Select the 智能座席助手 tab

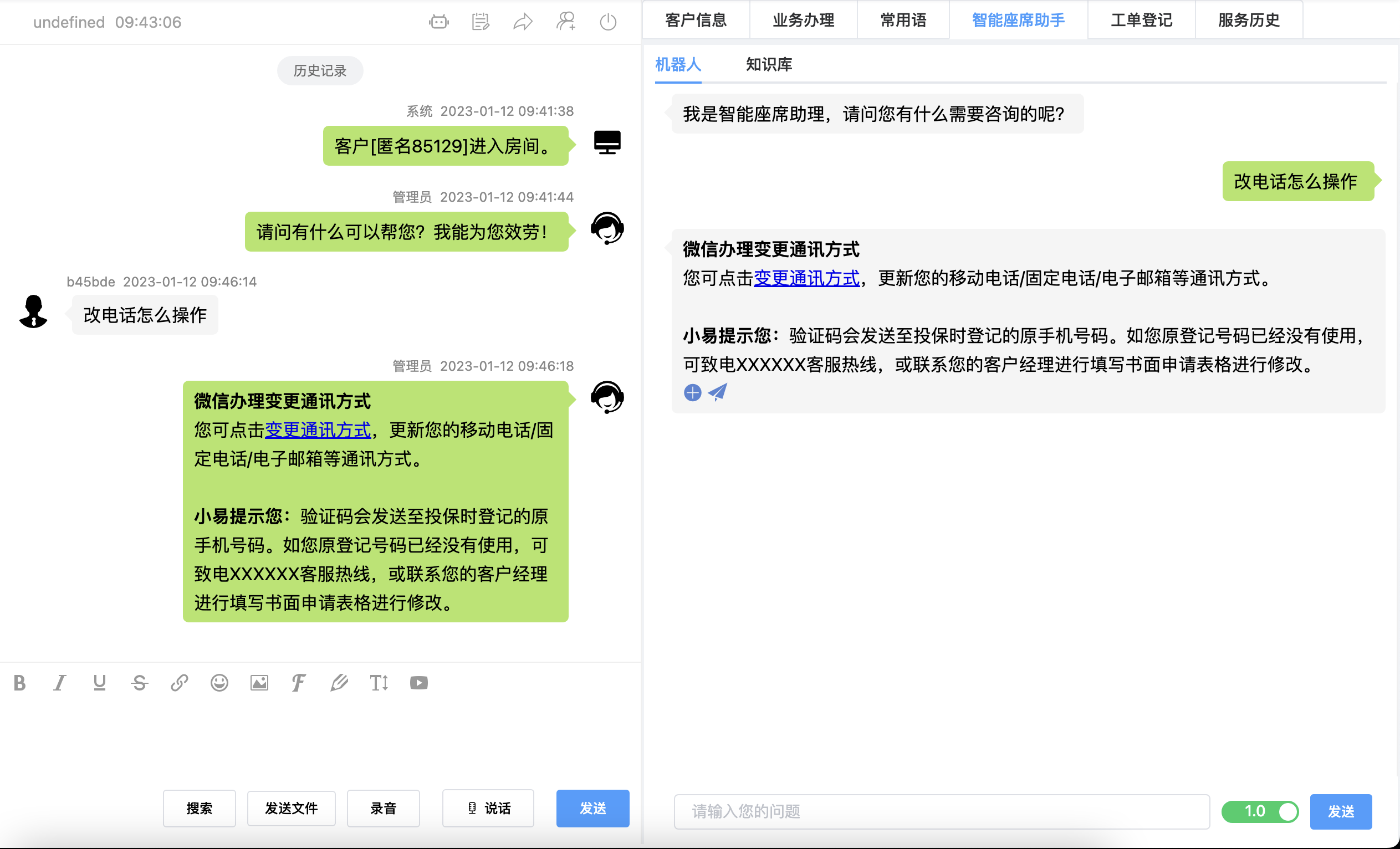point(1018,20)
